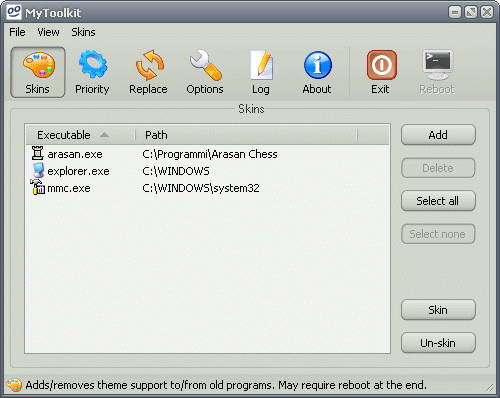Viewport: 500px width, 398px height.
Task: Click the MyToolkit title bar icon
Action: pos(14,12)
